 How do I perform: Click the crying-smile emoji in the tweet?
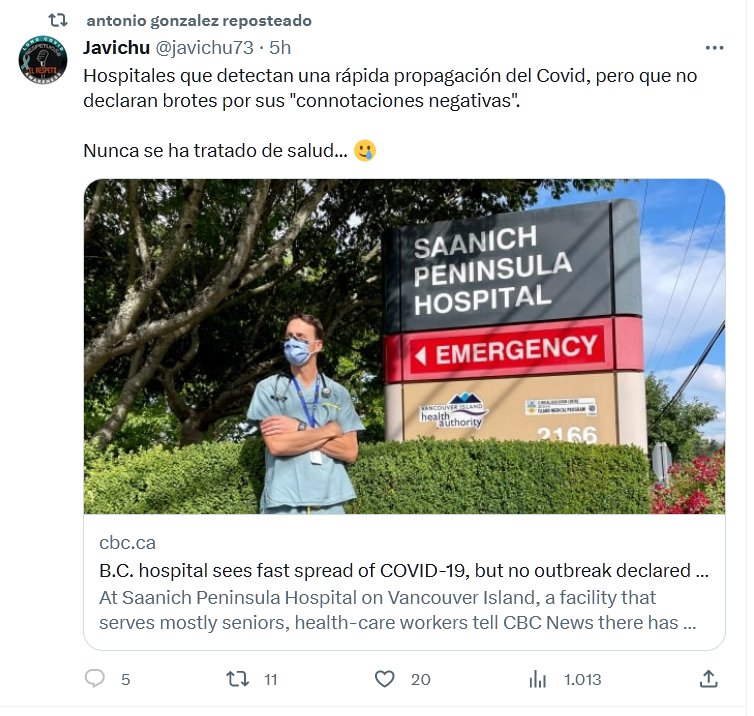(x=365, y=152)
